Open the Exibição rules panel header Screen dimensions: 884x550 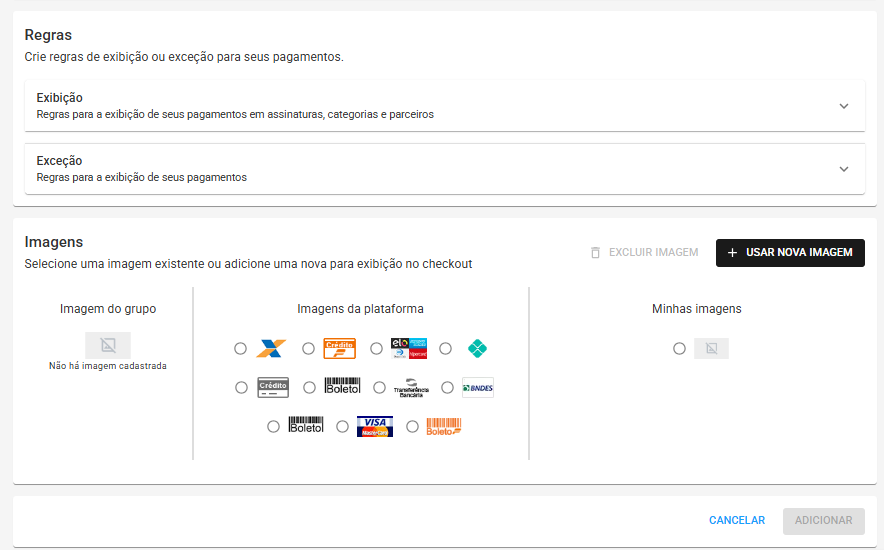445,106
